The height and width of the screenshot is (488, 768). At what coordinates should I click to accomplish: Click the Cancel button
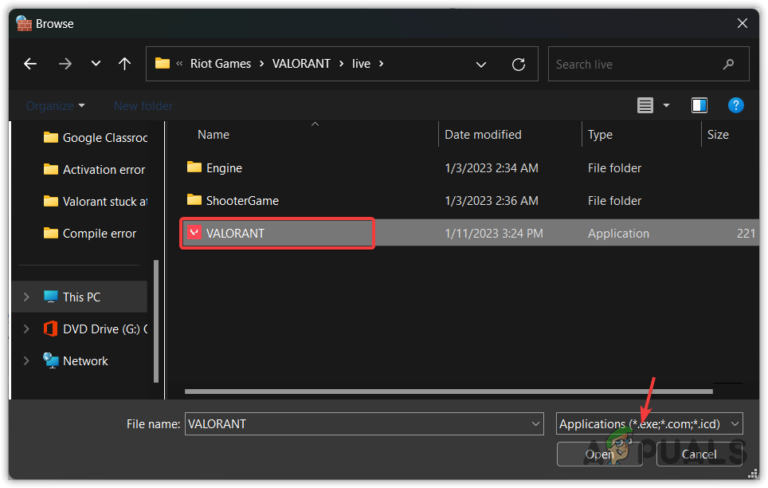point(699,454)
